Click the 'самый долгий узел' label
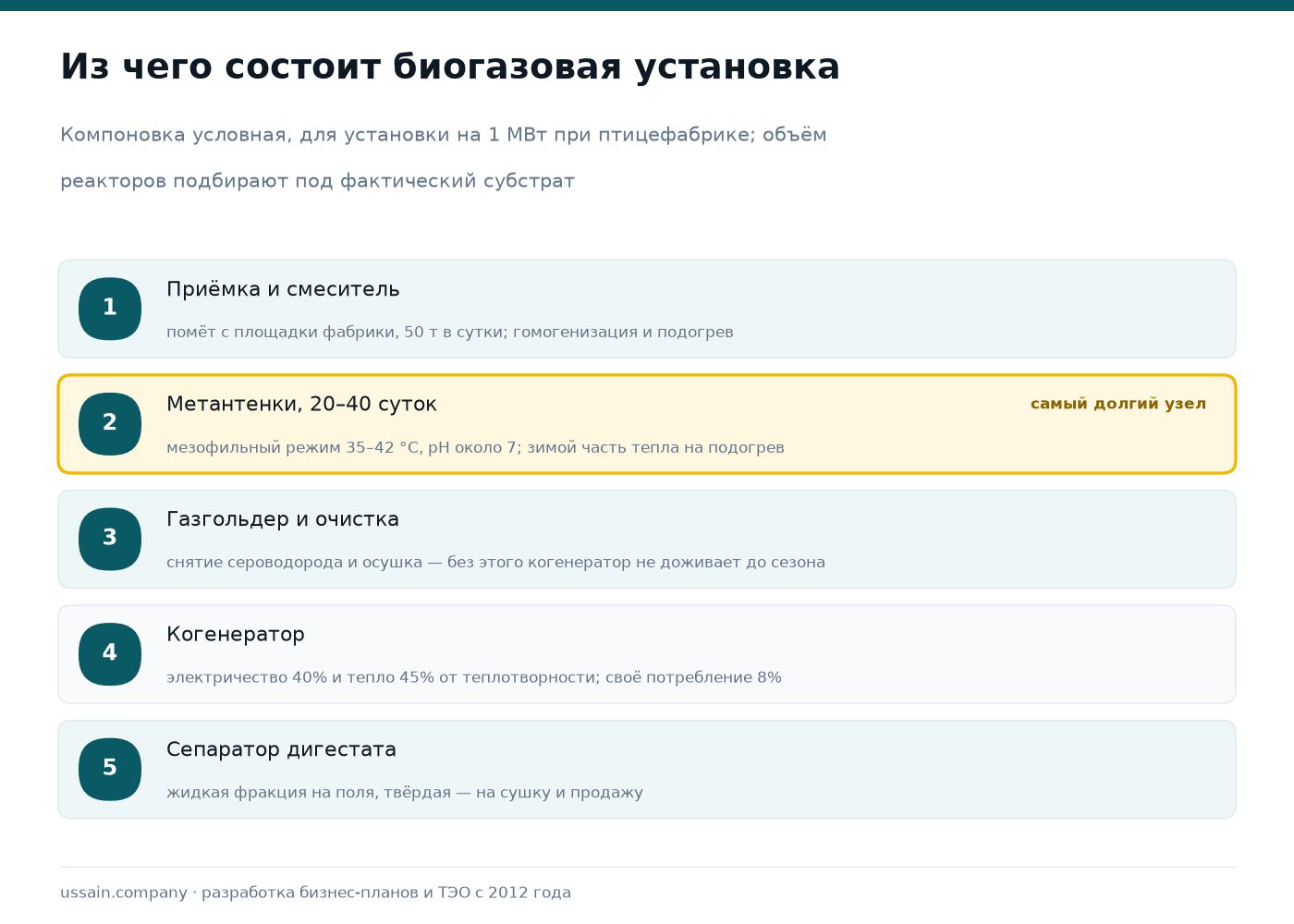1294x924 pixels. click(1118, 404)
